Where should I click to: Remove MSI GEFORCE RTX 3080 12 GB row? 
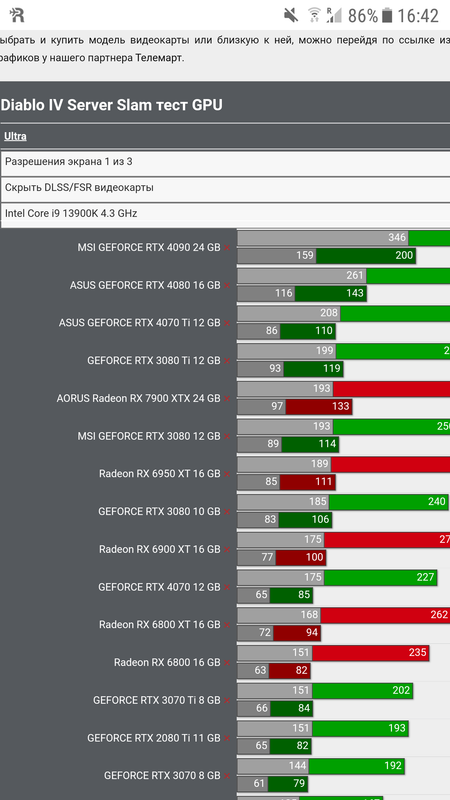point(227,436)
